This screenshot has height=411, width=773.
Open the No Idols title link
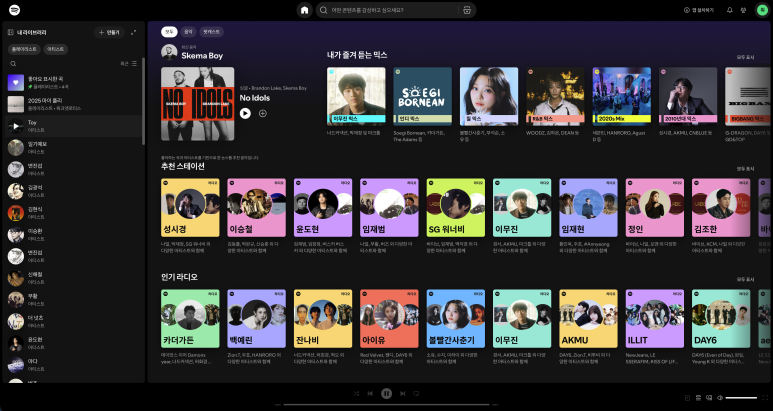click(x=255, y=98)
